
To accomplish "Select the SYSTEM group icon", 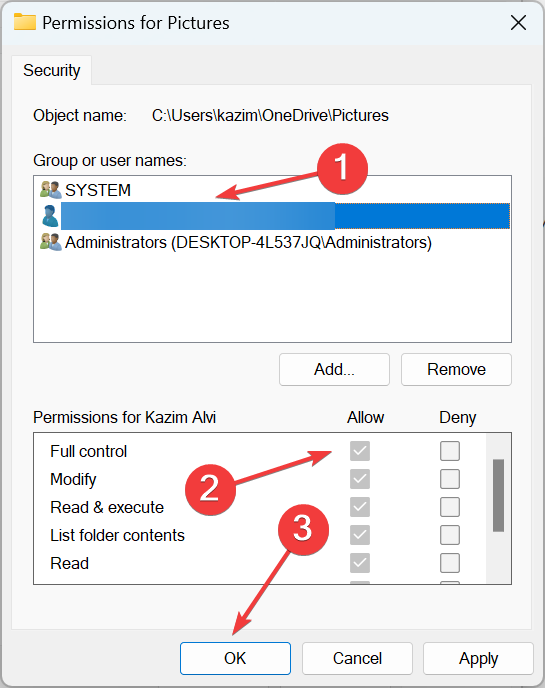I will (50, 190).
